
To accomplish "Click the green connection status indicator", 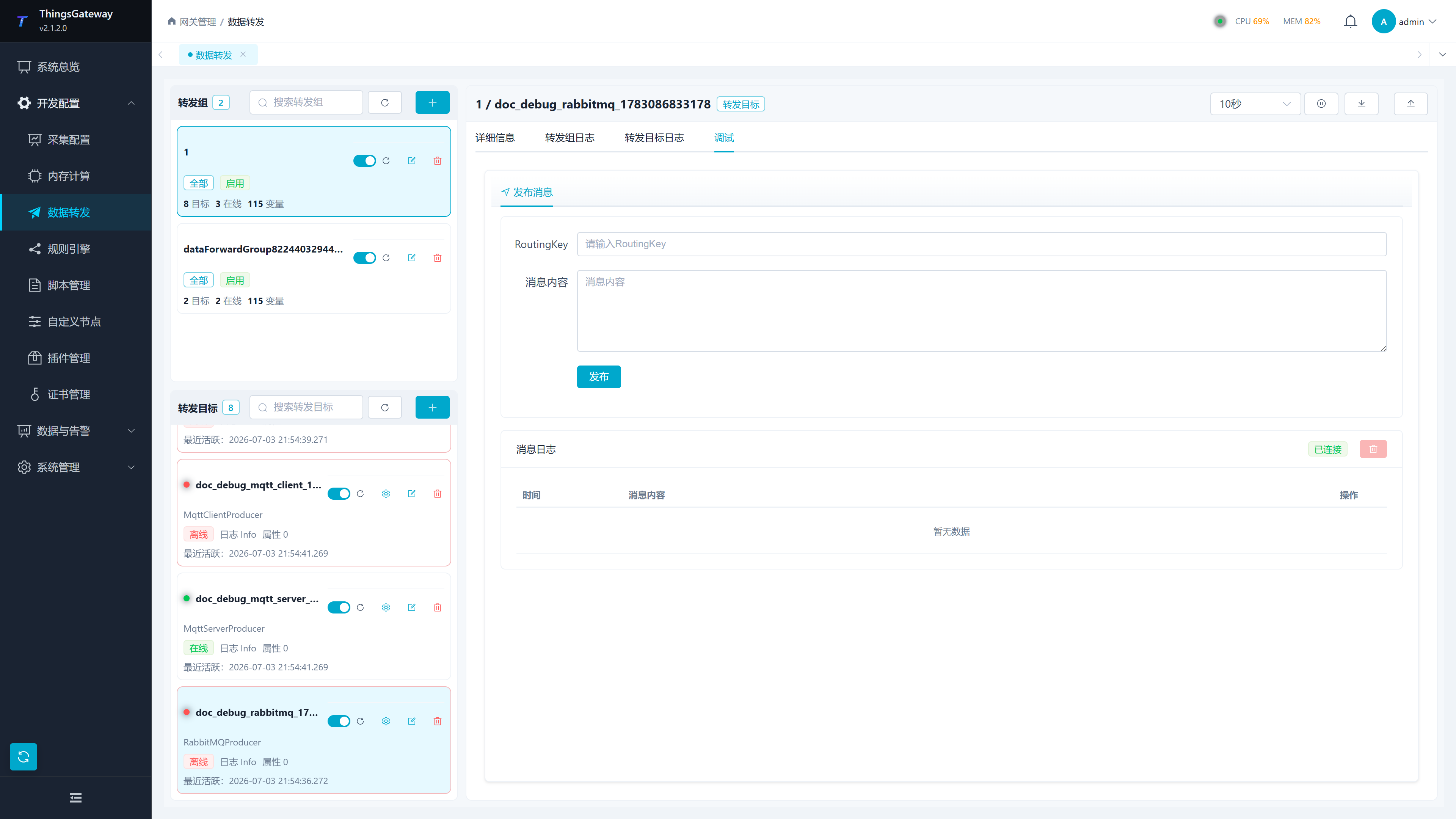I will tap(1220, 22).
